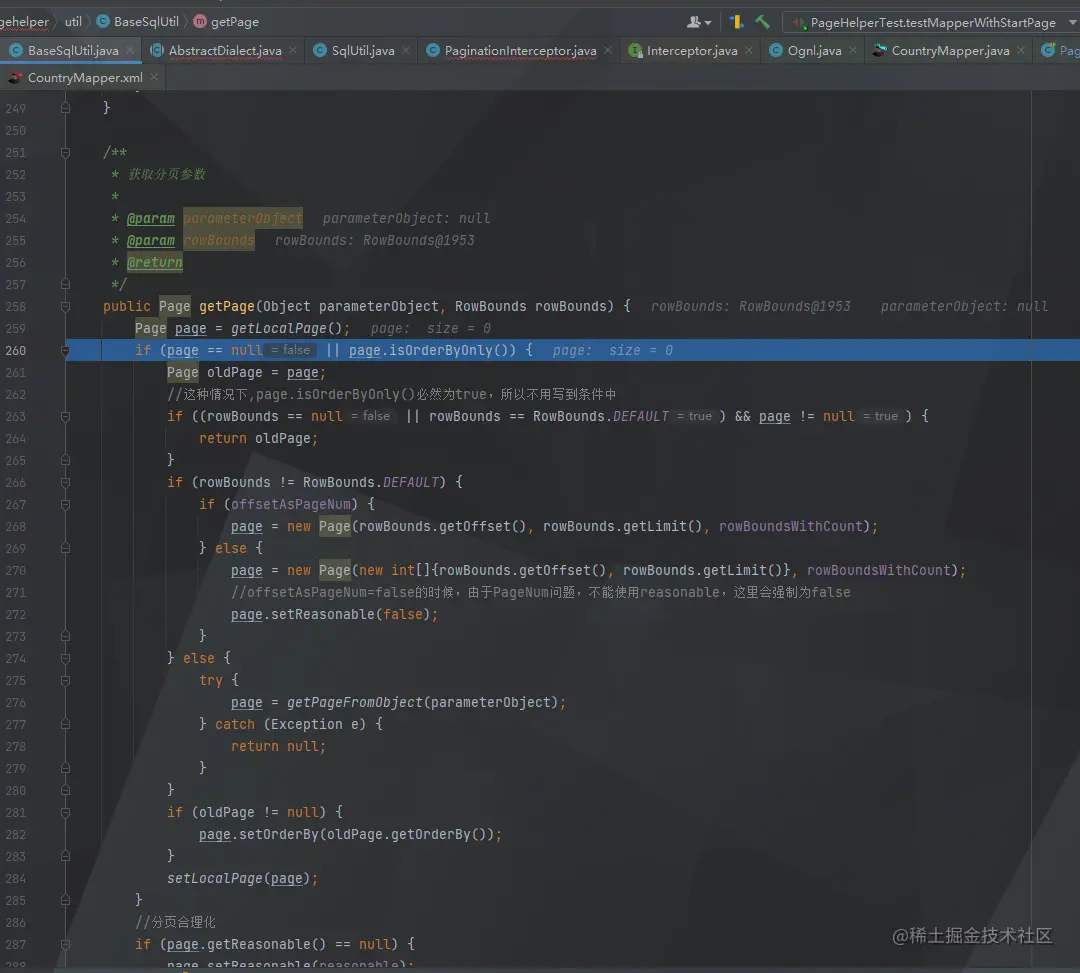Collapse the oldPage if fold at line 281
1080x973 pixels.
click(x=65, y=813)
